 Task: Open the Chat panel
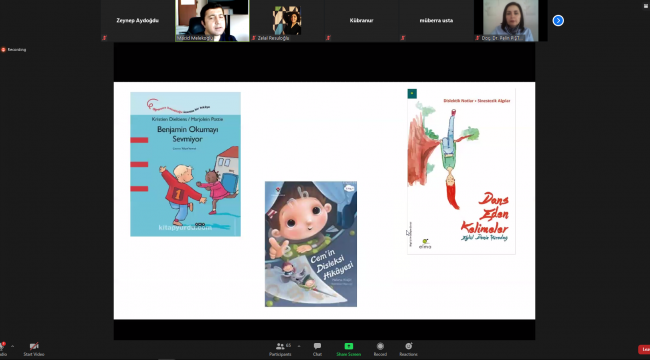[318, 349]
